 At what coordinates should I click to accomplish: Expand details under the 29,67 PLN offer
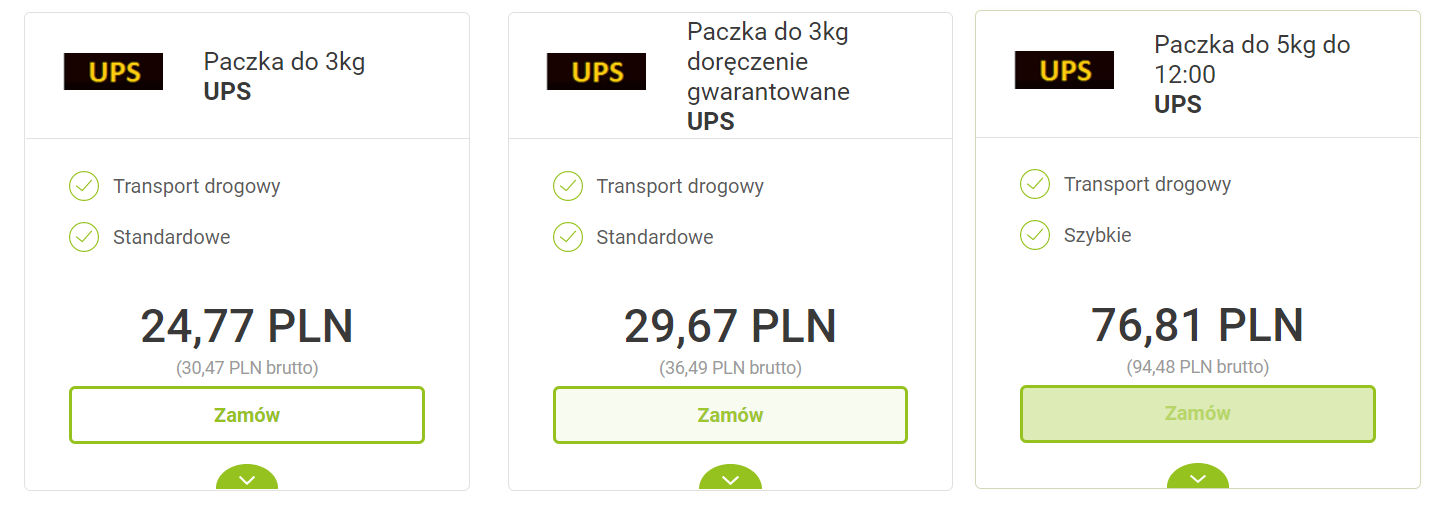[x=730, y=479]
